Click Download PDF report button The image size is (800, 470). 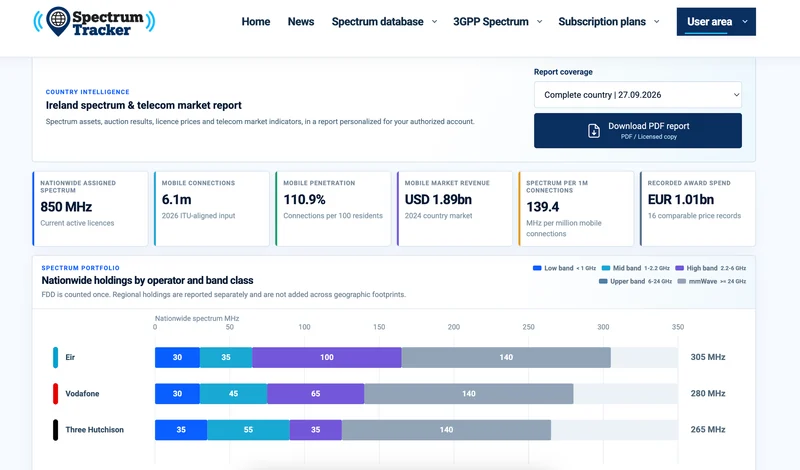point(638,131)
